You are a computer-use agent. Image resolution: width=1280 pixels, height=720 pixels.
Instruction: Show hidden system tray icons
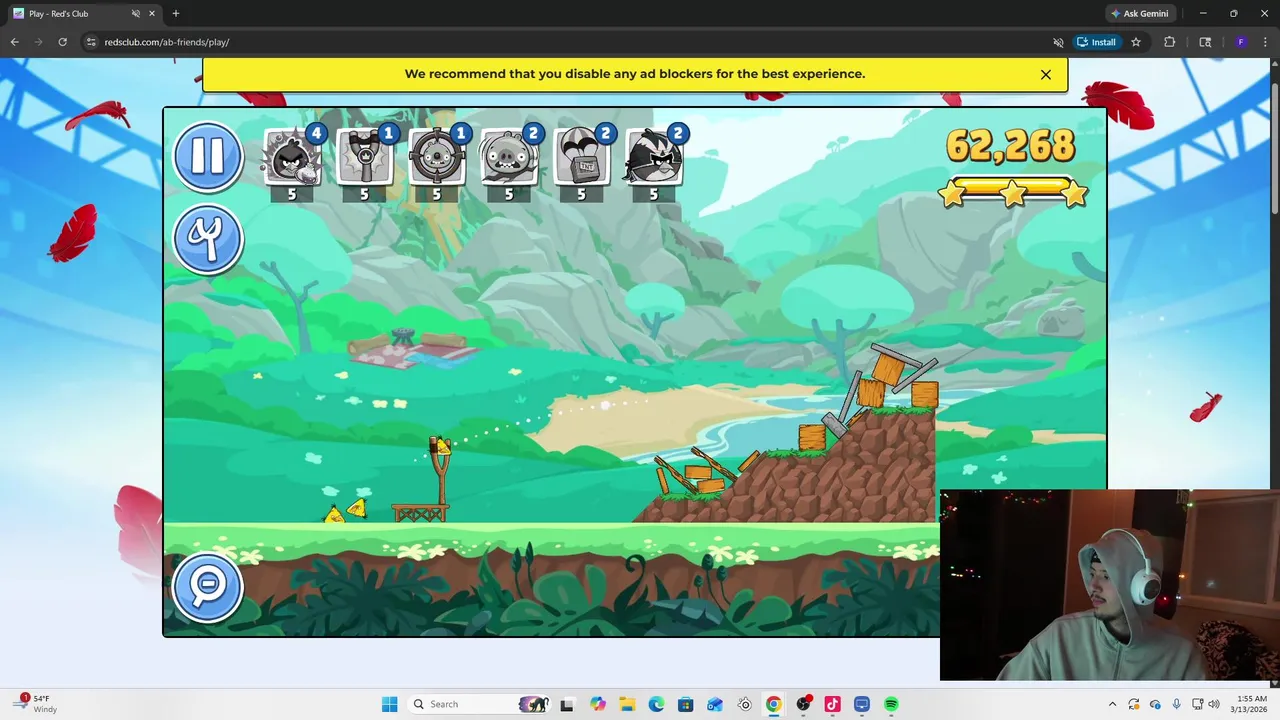point(1112,704)
